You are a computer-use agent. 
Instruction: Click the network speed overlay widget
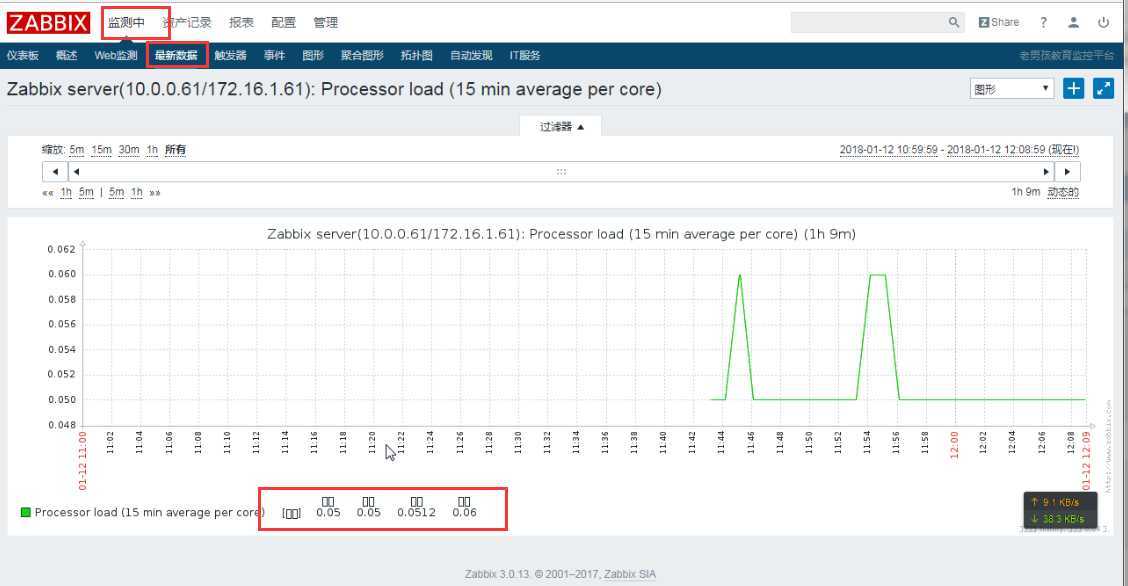(x=1060, y=510)
